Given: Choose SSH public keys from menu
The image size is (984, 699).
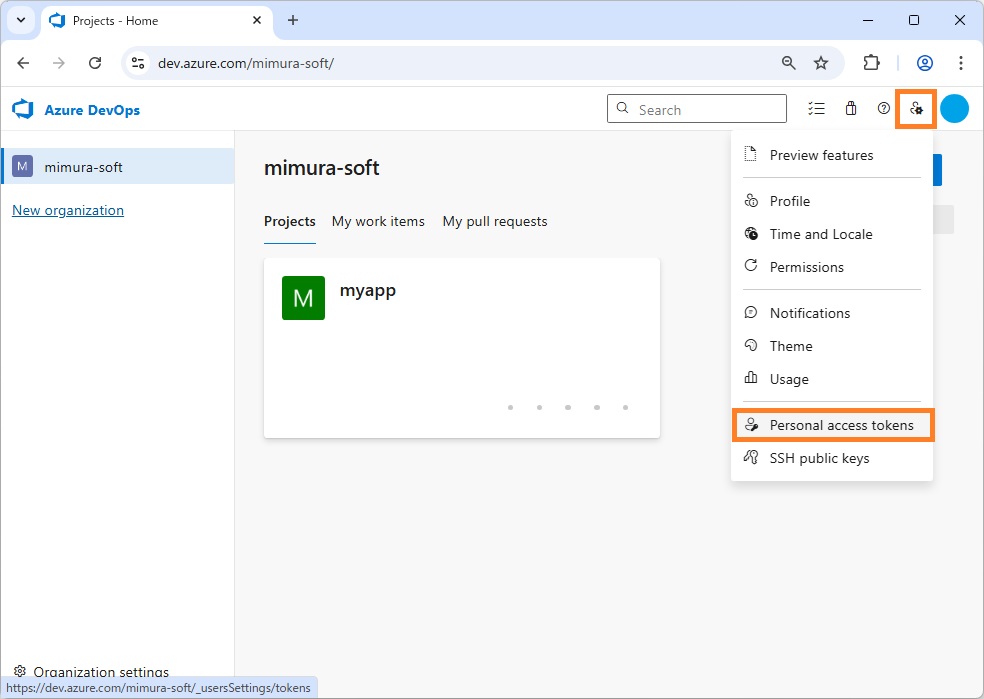Looking at the screenshot, I should 819,458.
